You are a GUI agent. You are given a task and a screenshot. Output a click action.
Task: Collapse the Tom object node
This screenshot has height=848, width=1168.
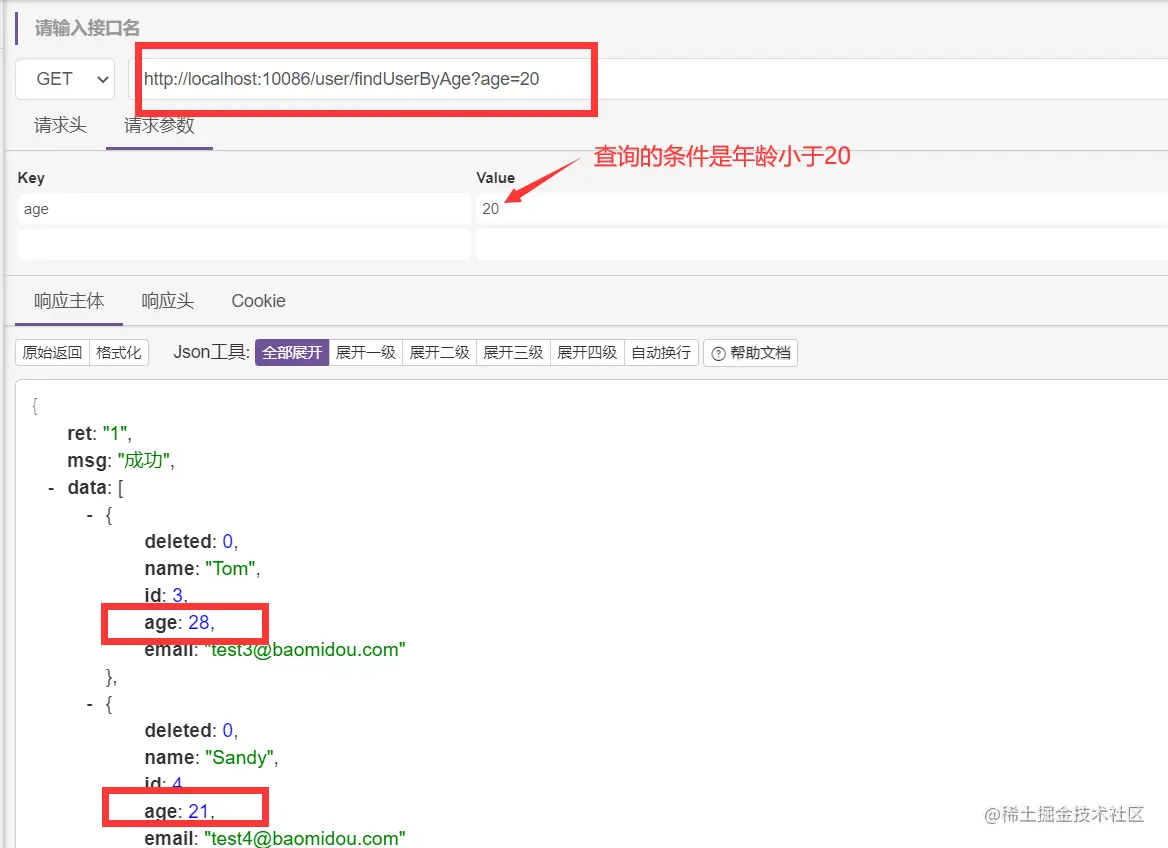(x=89, y=516)
